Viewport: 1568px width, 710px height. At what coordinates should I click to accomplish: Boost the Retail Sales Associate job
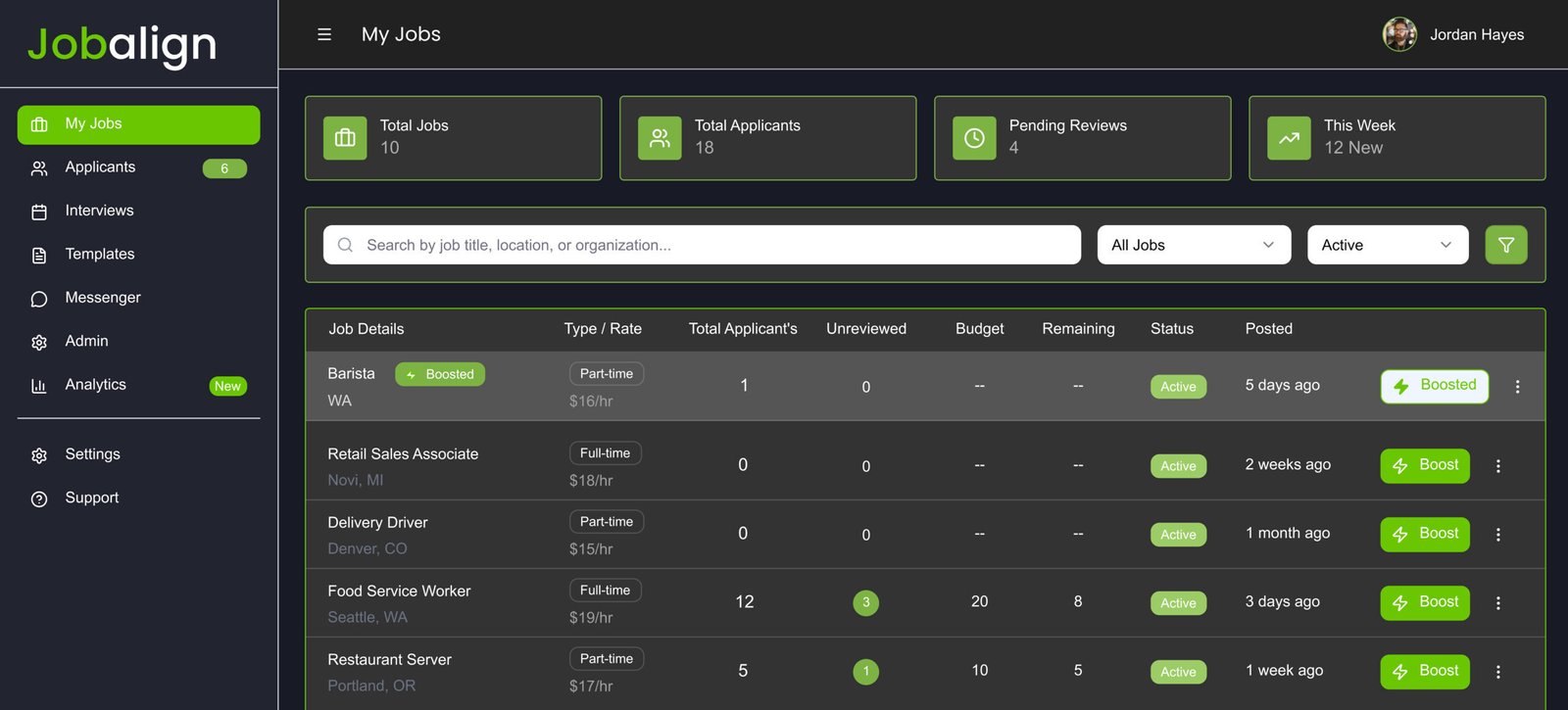click(1425, 465)
